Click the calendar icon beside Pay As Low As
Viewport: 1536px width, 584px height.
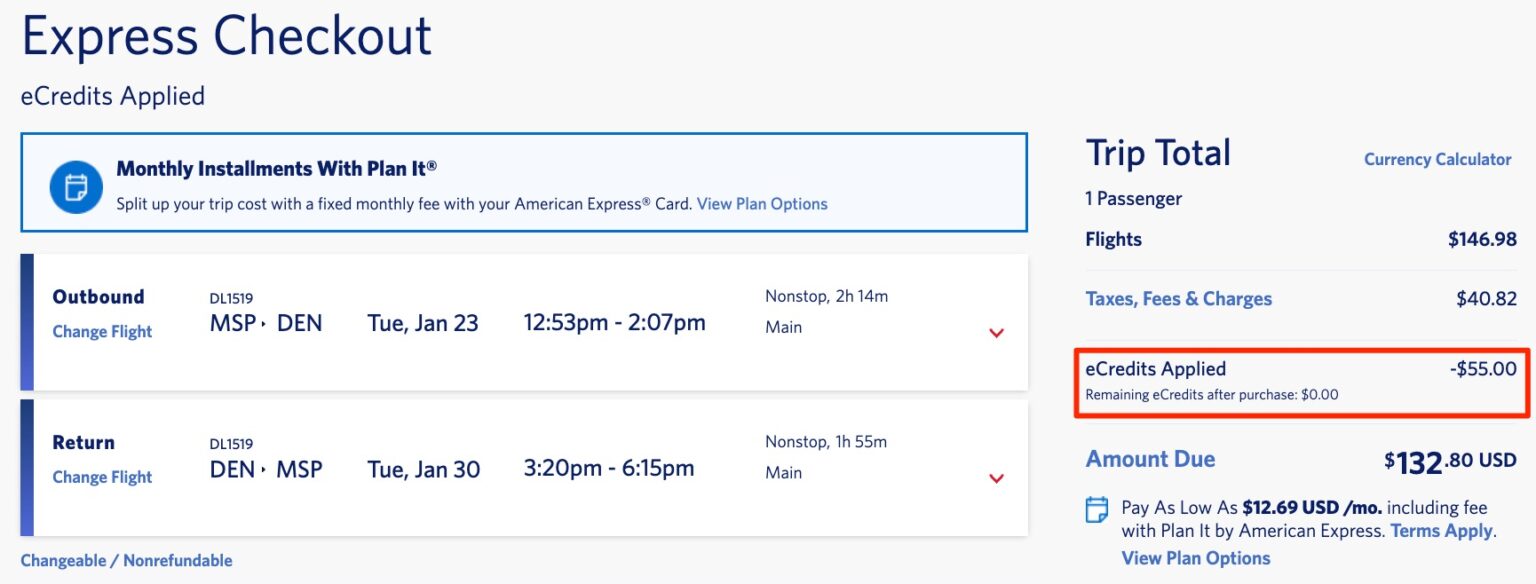tap(1097, 509)
